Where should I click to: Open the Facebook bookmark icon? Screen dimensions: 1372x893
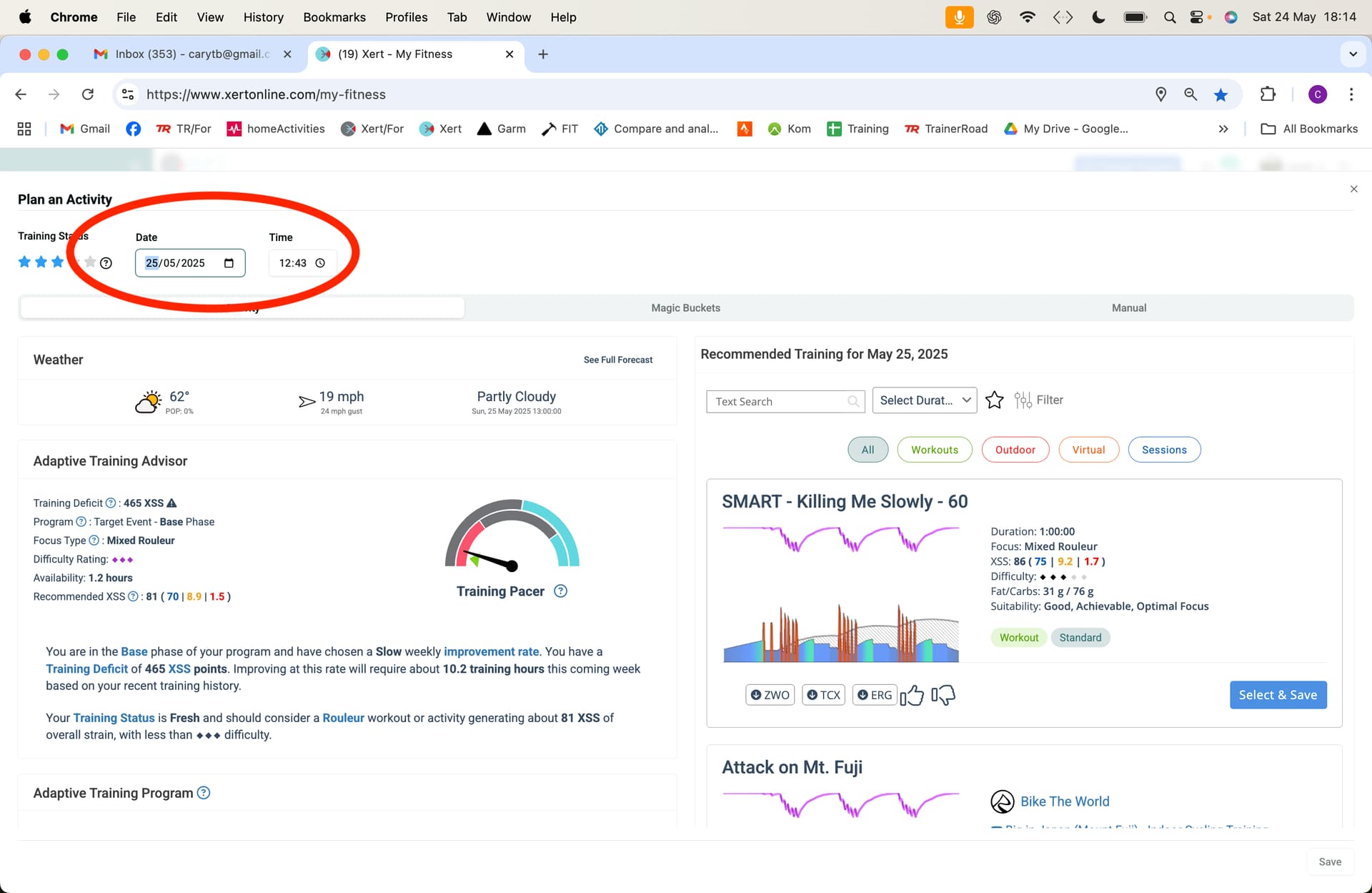pyautogui.click(x=133, y=129)
